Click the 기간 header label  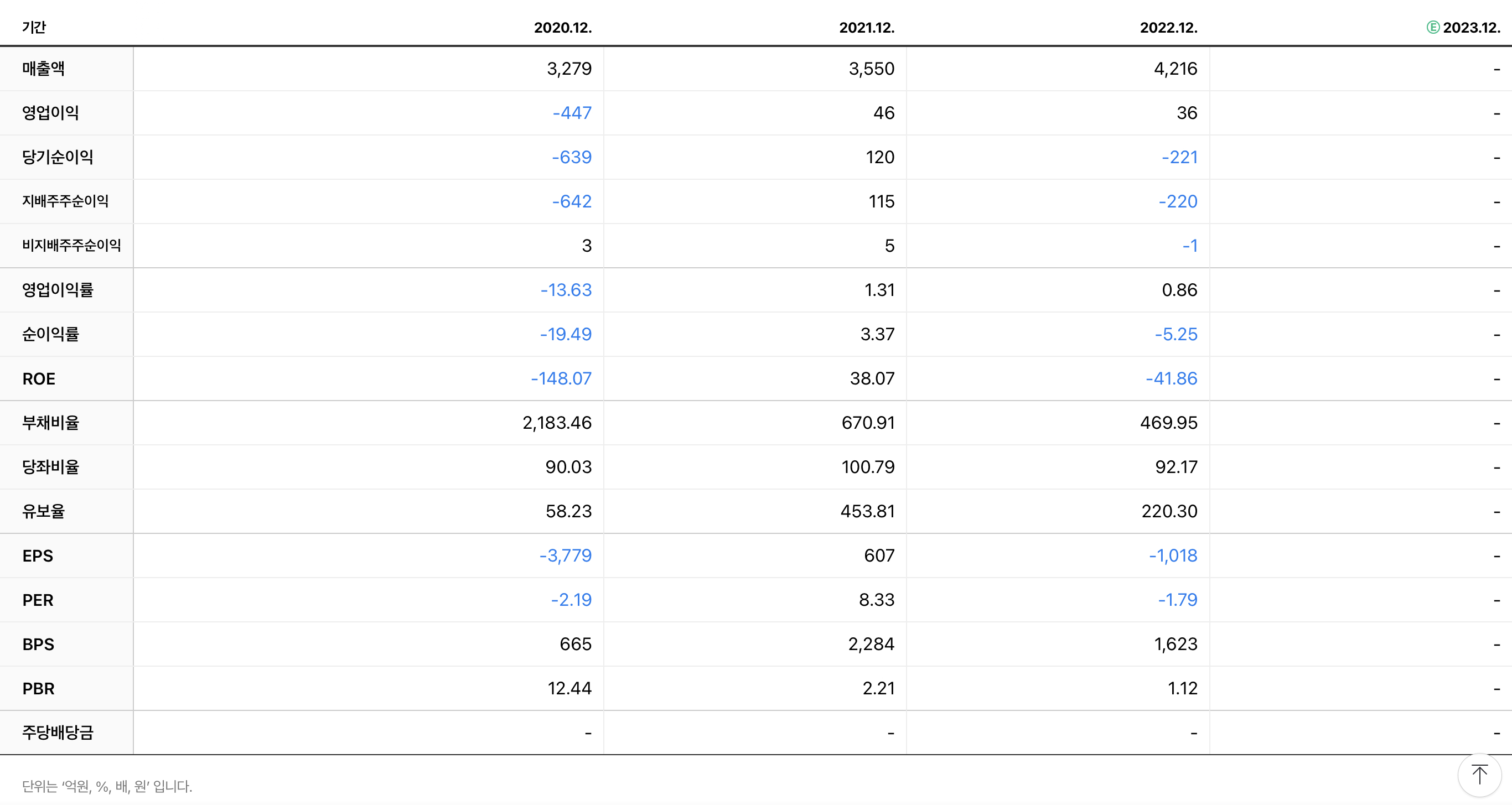pos(34,28)
